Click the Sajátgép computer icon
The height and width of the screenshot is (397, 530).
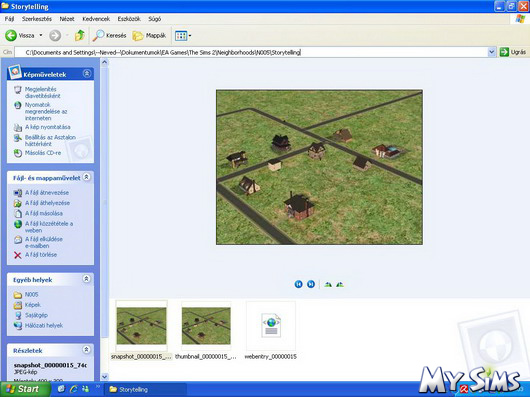coord(18,315)
